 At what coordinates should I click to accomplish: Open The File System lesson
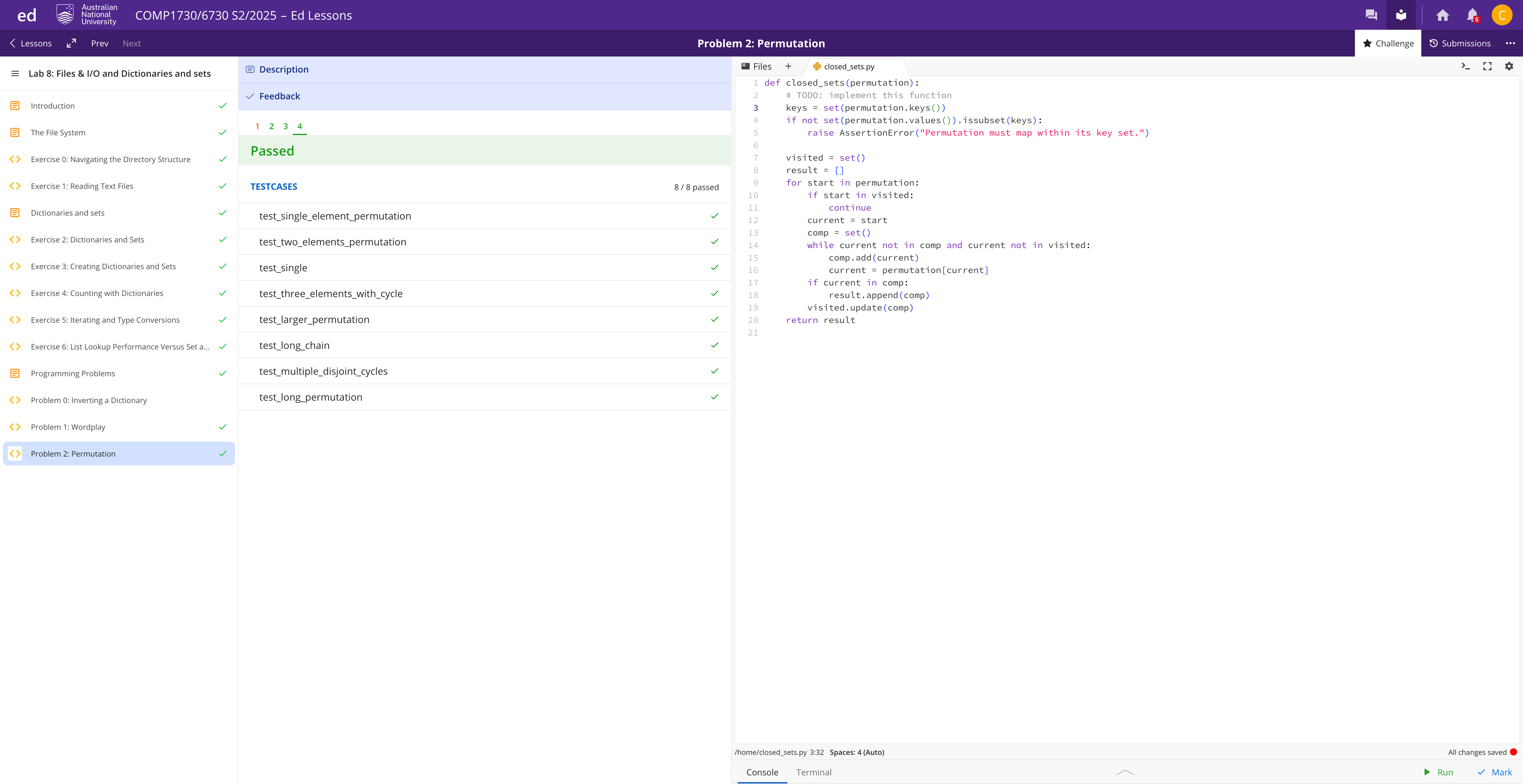tap(119, 132)
